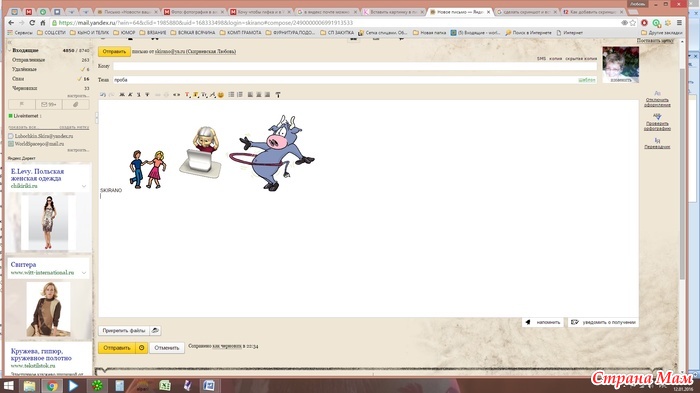
Task: Click the blockquote angle-brackets icon
Action: click(177, 95)
